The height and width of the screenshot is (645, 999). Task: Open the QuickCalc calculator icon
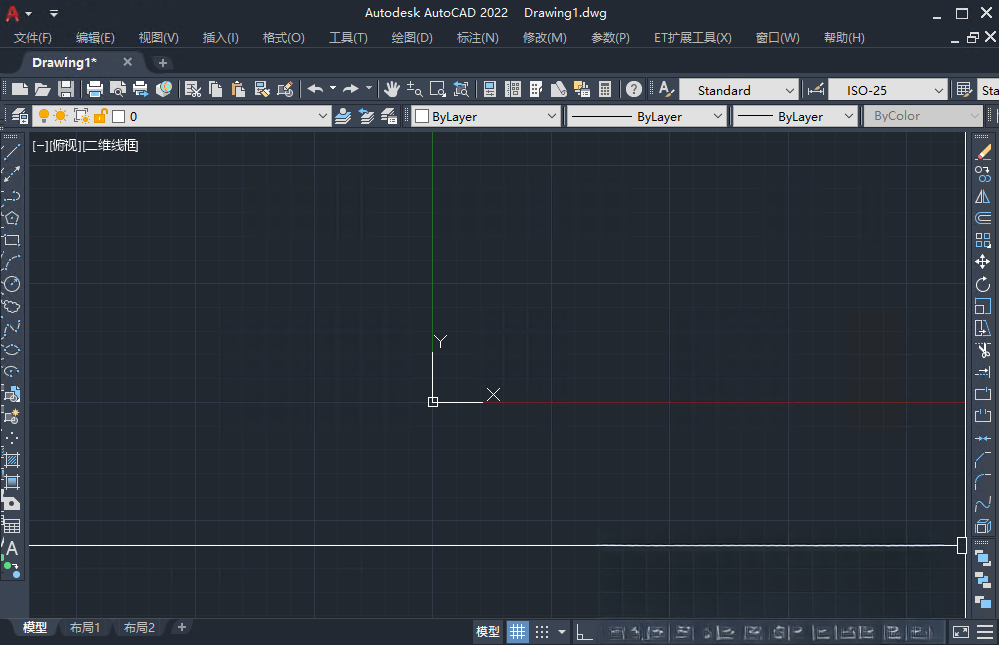[x=605, y=89]
